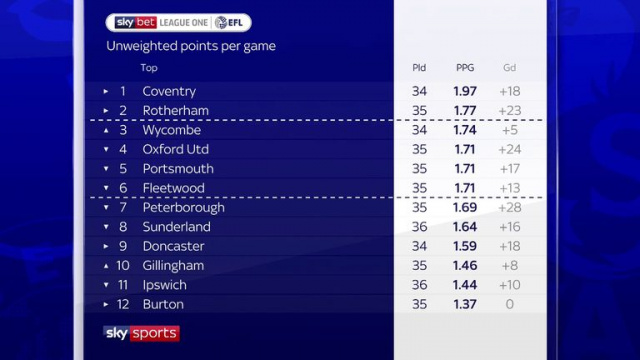The height and width of the screenshot is (360, 640).
Task: Open the Rotherham team row
Action: pyautogui.click(x=316, y=111)
